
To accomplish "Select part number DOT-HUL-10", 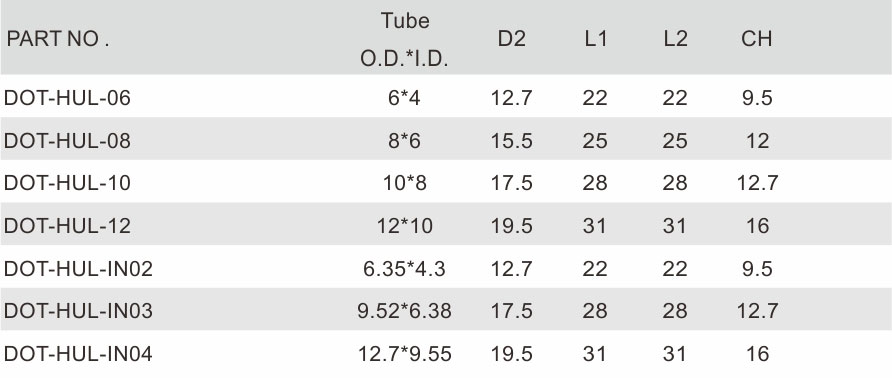I will (67, 183).
